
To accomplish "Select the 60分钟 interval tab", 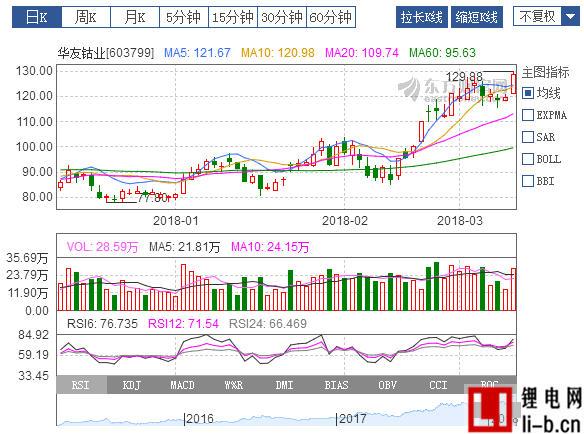I will click(x=331, y=17).
